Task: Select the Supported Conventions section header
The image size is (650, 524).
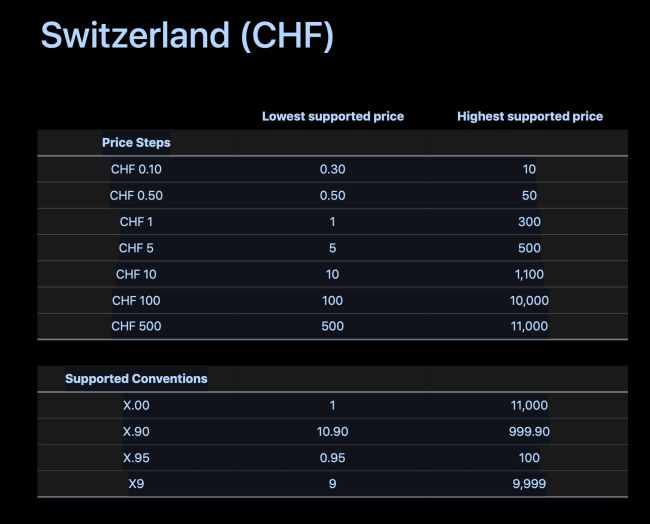Action: [136, 379]
